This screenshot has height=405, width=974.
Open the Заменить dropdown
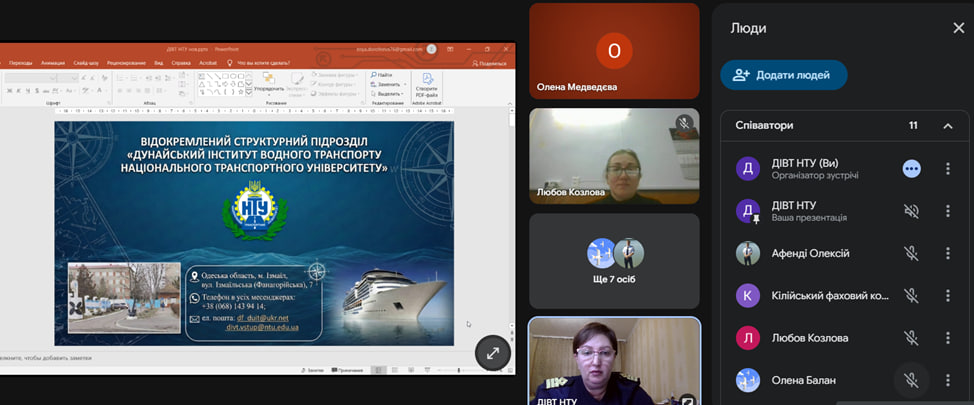pos(389,84)
